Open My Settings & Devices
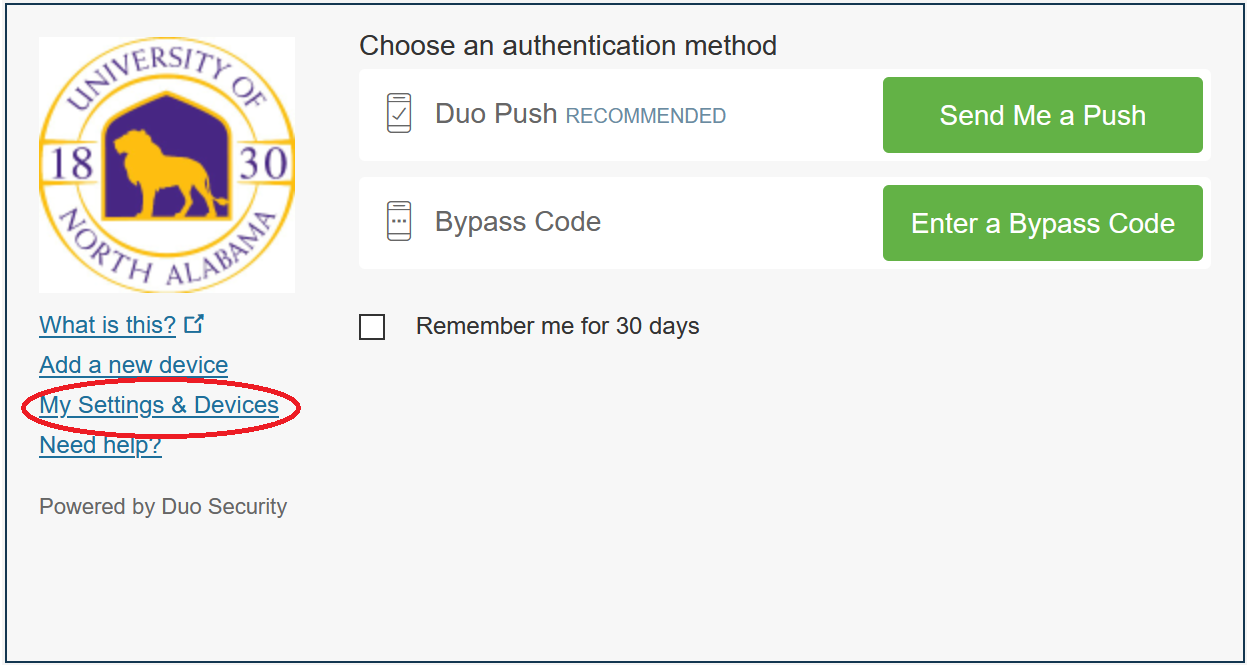1249x665 pixels. click(159, 405)
